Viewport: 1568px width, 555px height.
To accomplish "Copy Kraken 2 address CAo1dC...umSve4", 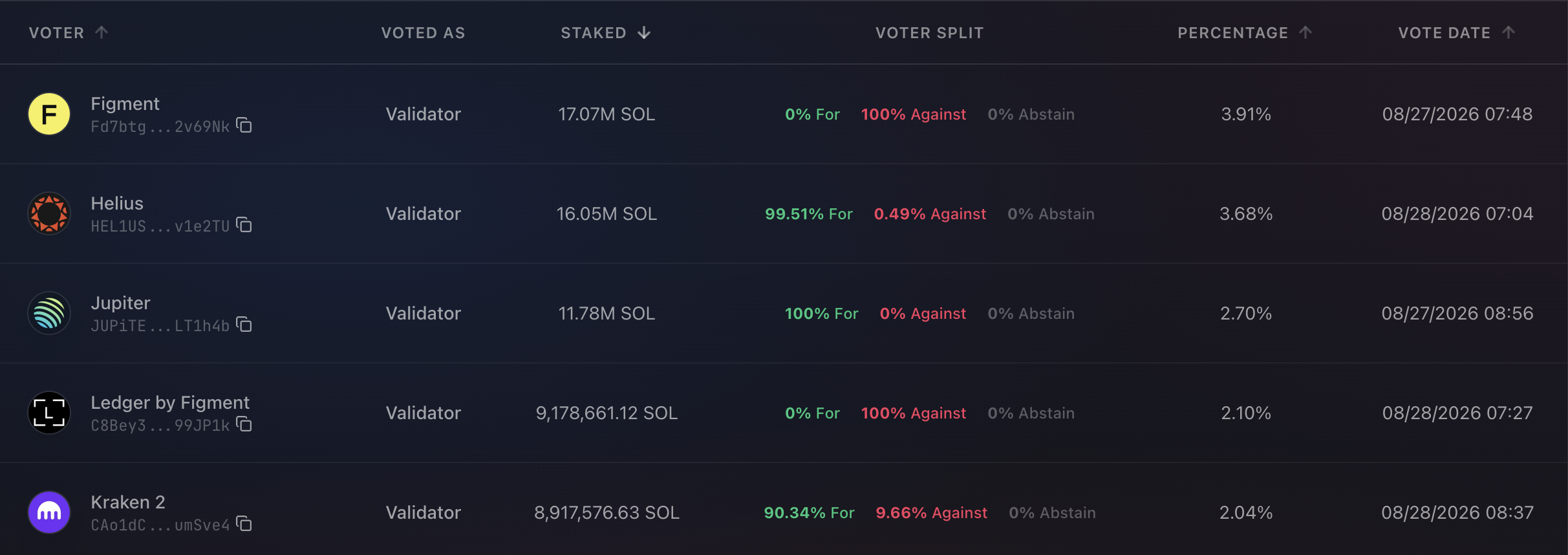I will [244, 524].
